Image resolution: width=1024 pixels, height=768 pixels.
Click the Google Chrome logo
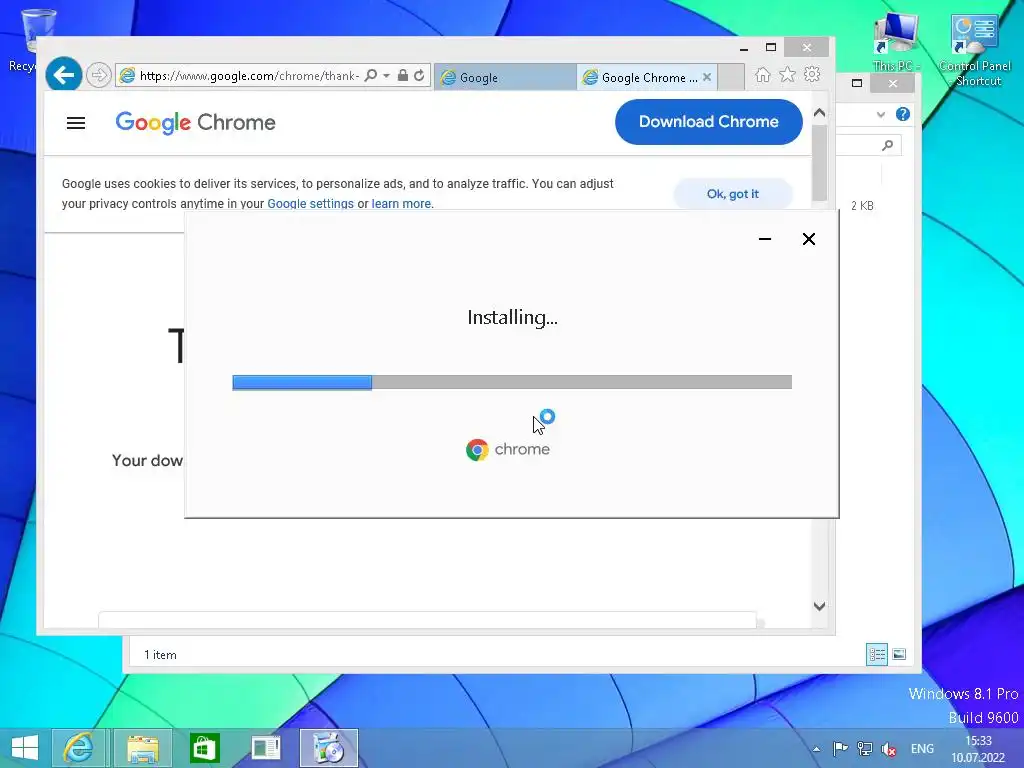pos(195,122)
